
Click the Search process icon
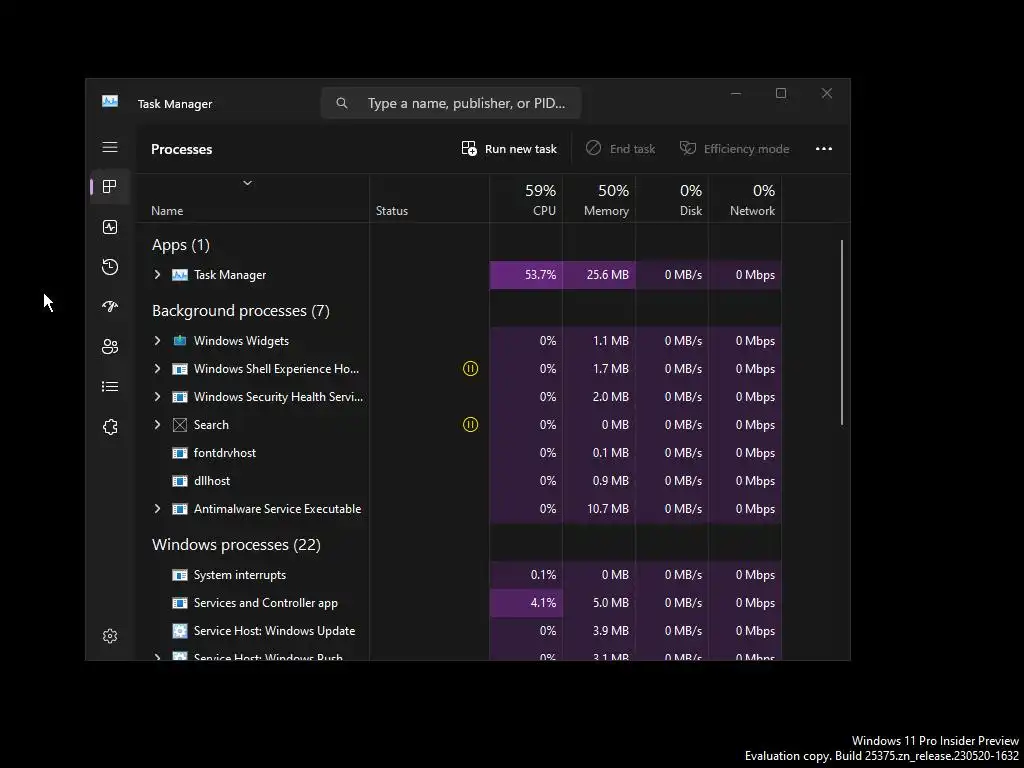click(180, 424)
